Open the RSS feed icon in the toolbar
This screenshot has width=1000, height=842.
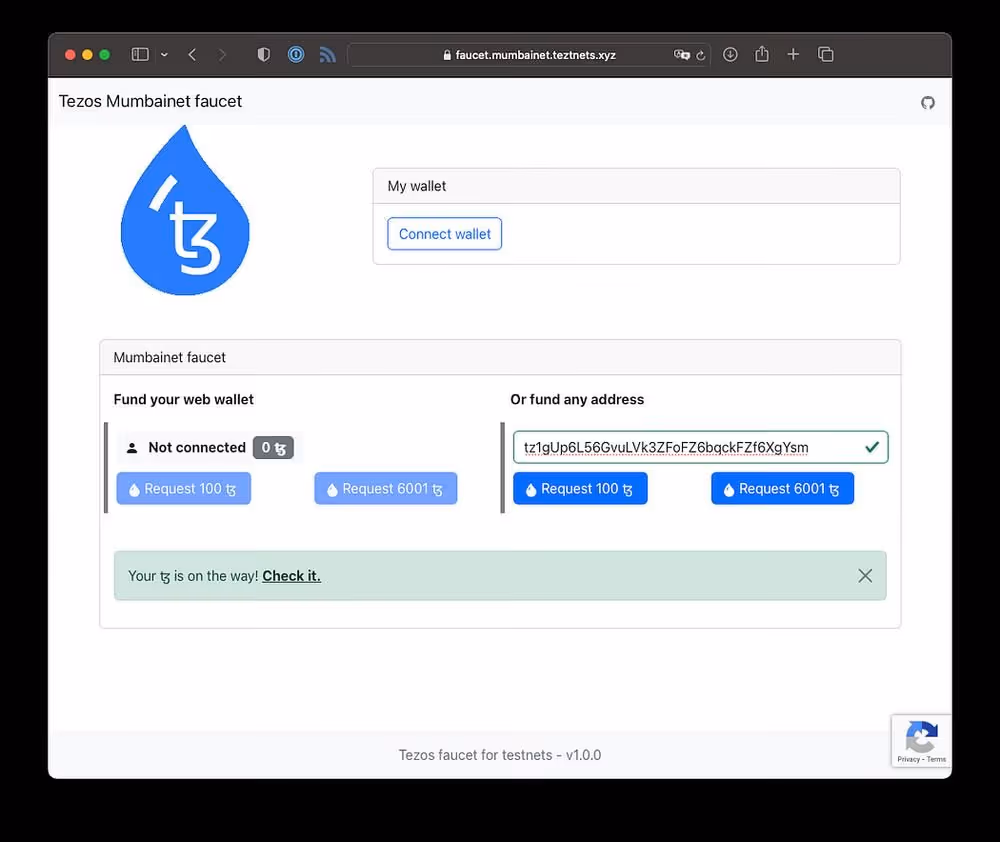click(327, 55)
